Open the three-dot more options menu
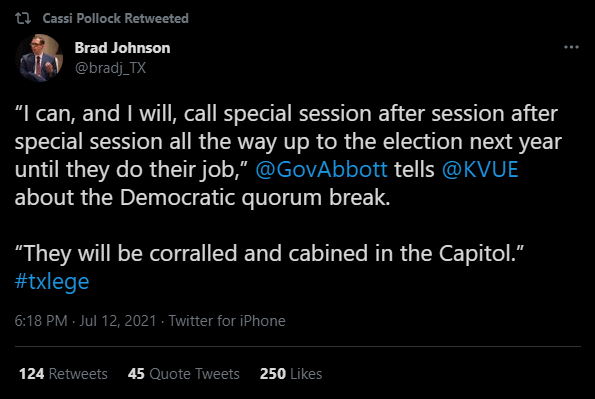Screen dimensions: 595x399 tap(571, 47)
